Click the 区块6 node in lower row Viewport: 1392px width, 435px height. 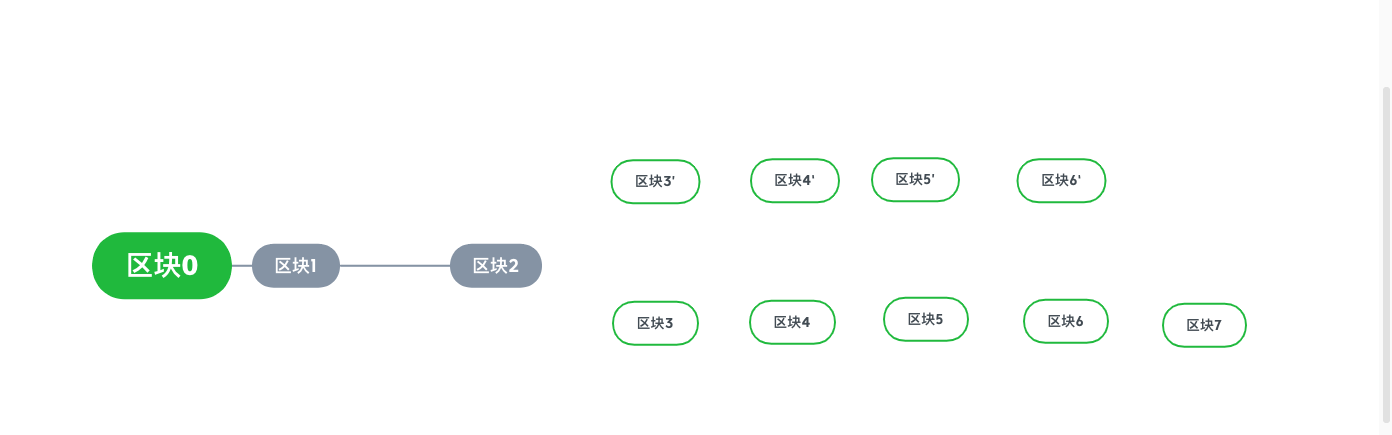1066,322
